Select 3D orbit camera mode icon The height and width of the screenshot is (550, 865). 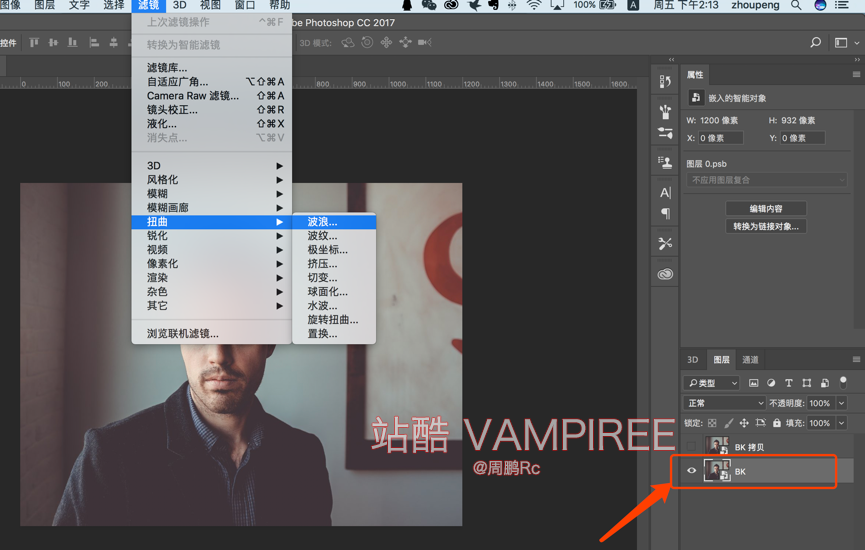tap(348, 42)
